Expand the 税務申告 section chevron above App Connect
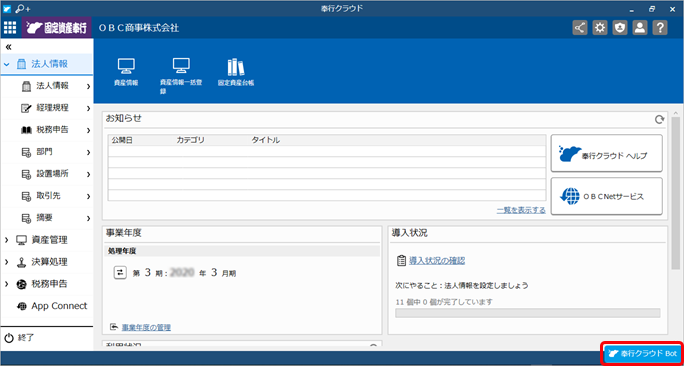Viewport: 684px width, 366px height. coord(7,284)
